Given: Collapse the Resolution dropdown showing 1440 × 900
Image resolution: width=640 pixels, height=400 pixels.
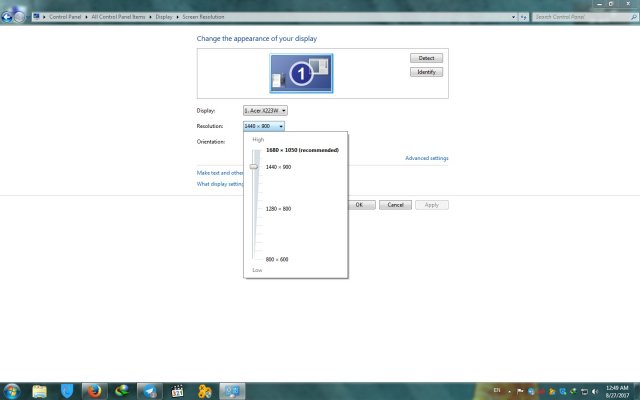Looking at the screenshot, I should click(x=265, y=126).
